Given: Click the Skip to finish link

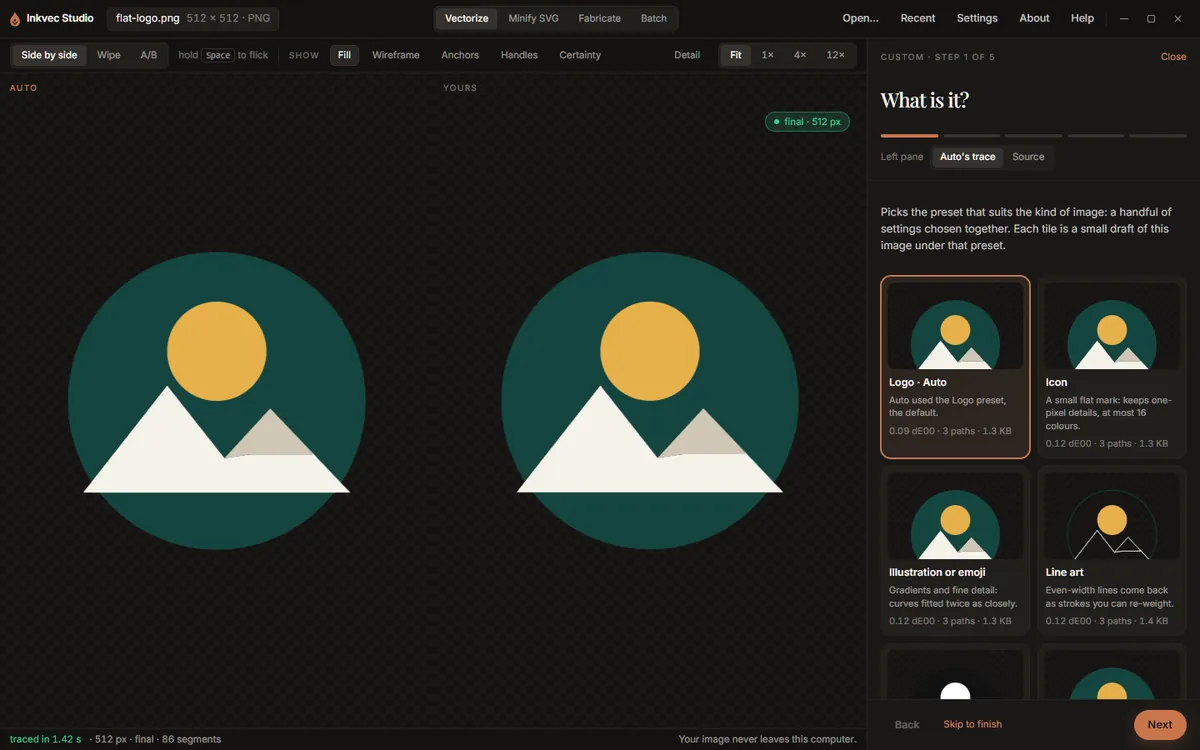Looking at the screenshot, I should coord(972,724).
